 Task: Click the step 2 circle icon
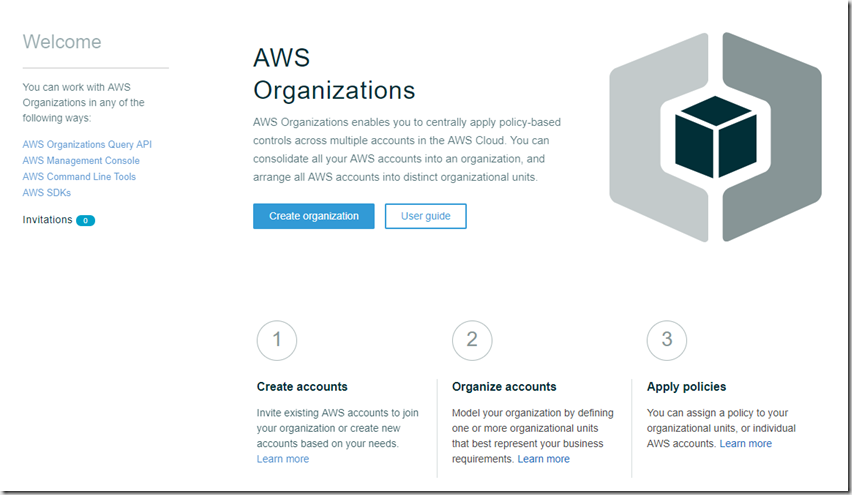point(472,340)
